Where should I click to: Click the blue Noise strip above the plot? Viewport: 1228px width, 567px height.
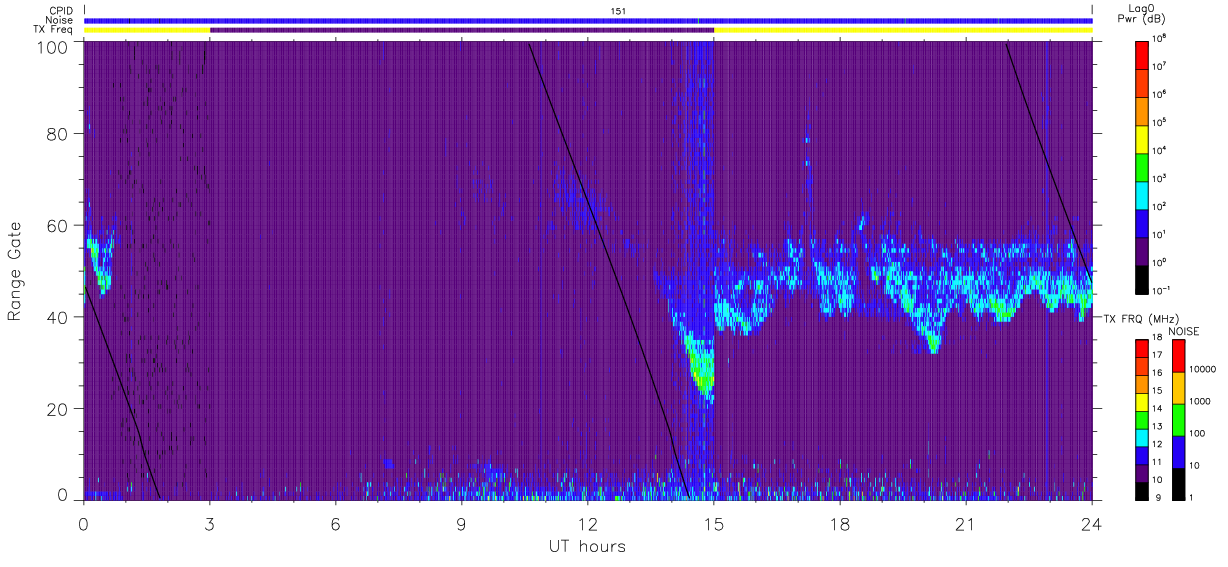pyautogui.click(x=588, y=20)
